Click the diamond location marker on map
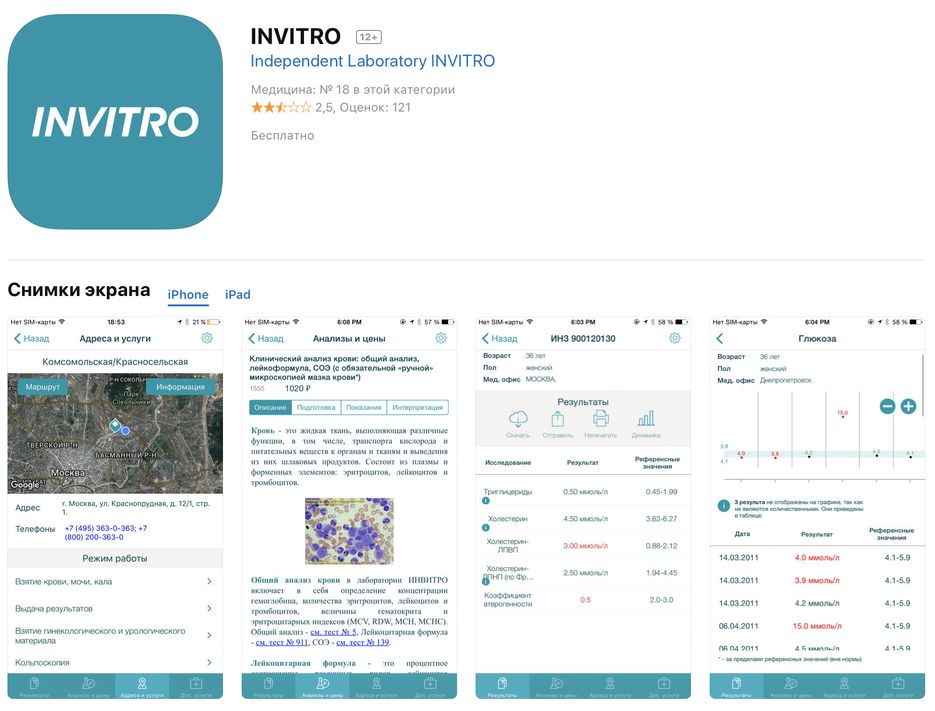This screenshot has width=935, height=711. coord(114,425)
